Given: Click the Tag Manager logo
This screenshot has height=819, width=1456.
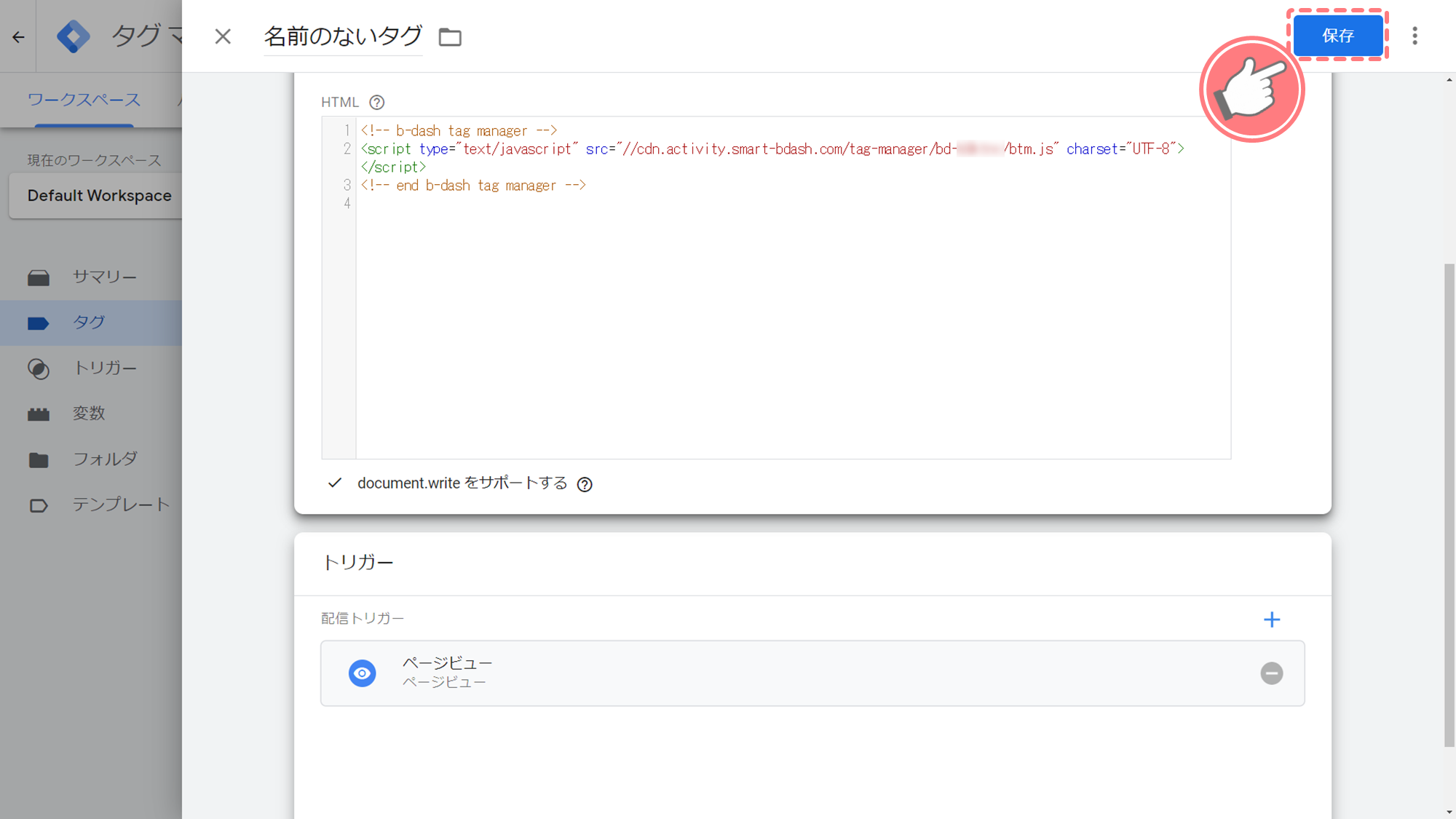Looking at the screenshot, I should click(x=74, y=36).
